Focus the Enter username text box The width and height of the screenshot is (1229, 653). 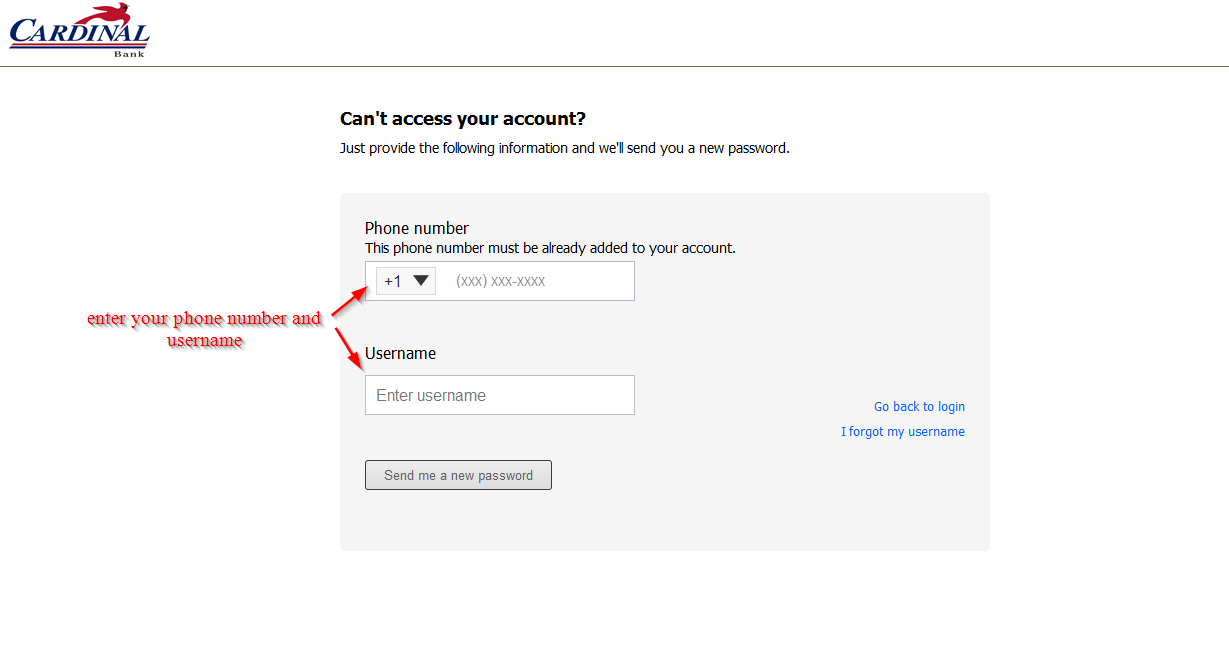tap(500, 395)
